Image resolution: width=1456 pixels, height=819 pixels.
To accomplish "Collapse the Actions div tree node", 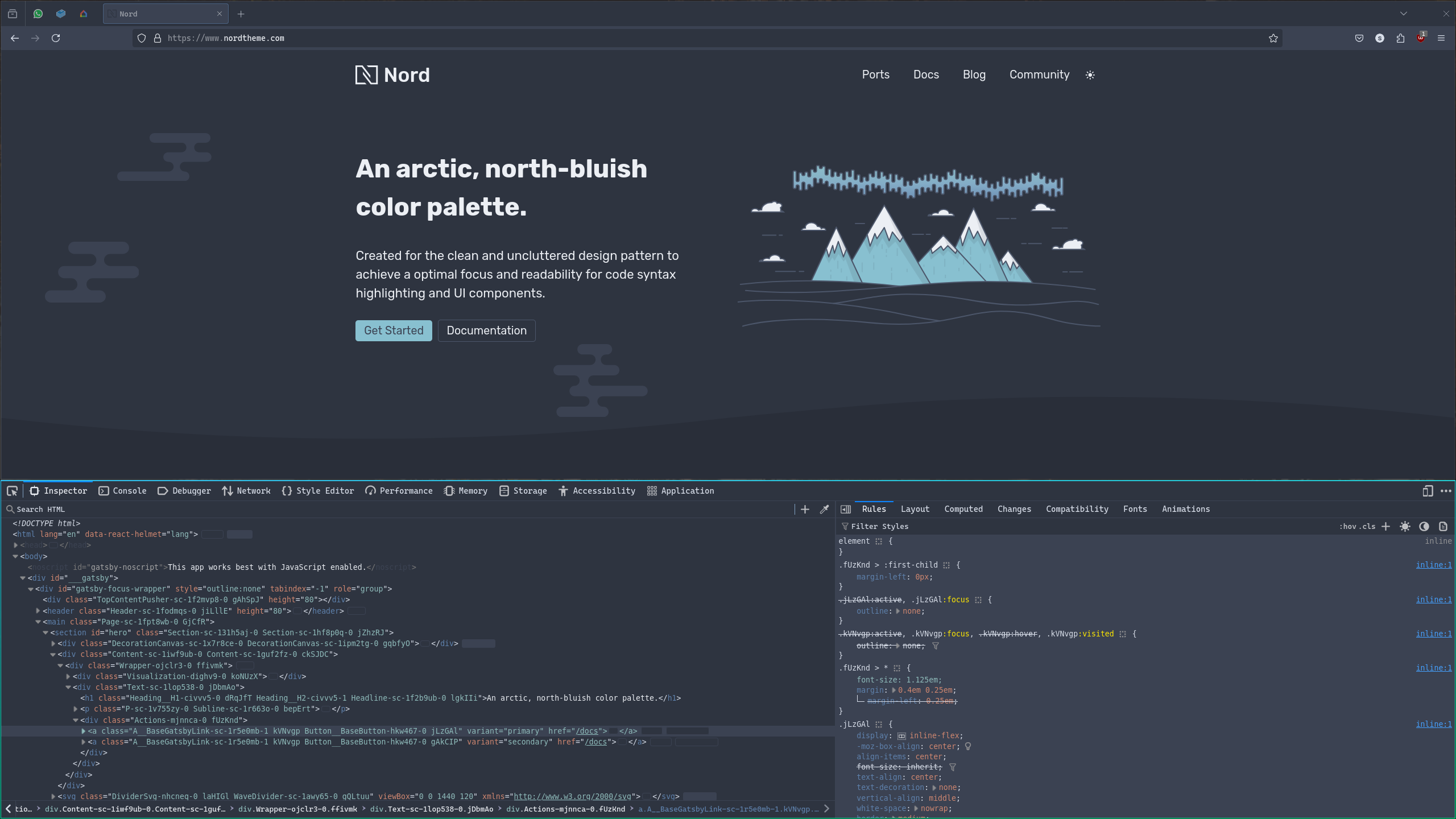I will click(76, 720).
